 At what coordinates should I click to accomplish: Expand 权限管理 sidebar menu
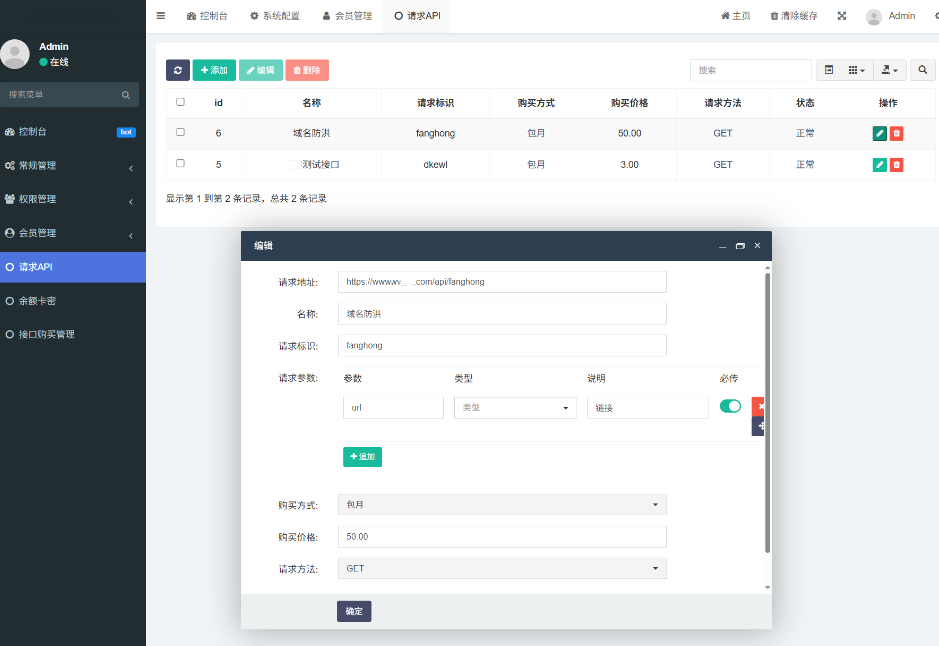click(x=72, y=199)
